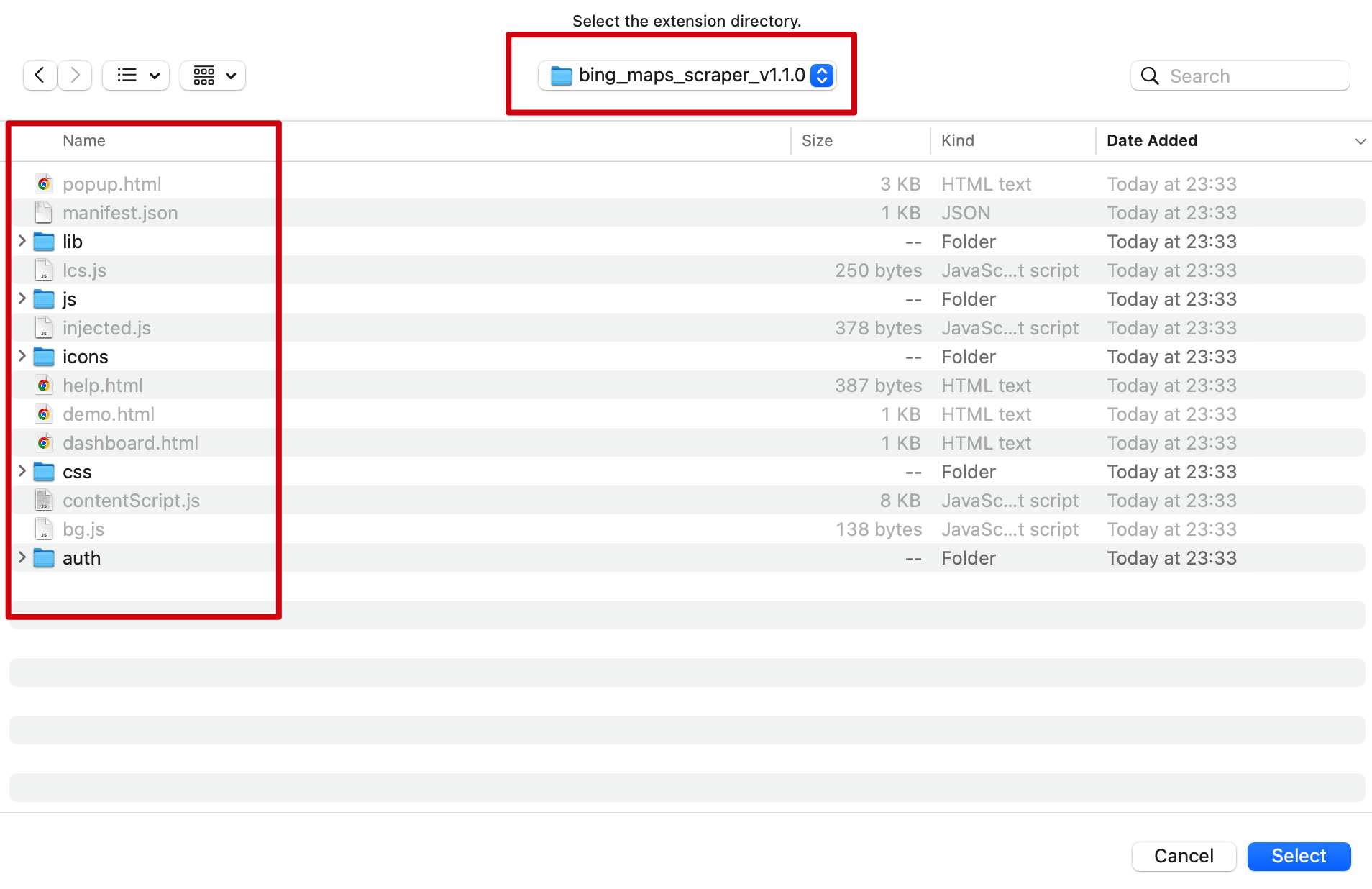Click the 3 KB size of popup.html
Screen dimensions: 1372x889
coord(900,184)
